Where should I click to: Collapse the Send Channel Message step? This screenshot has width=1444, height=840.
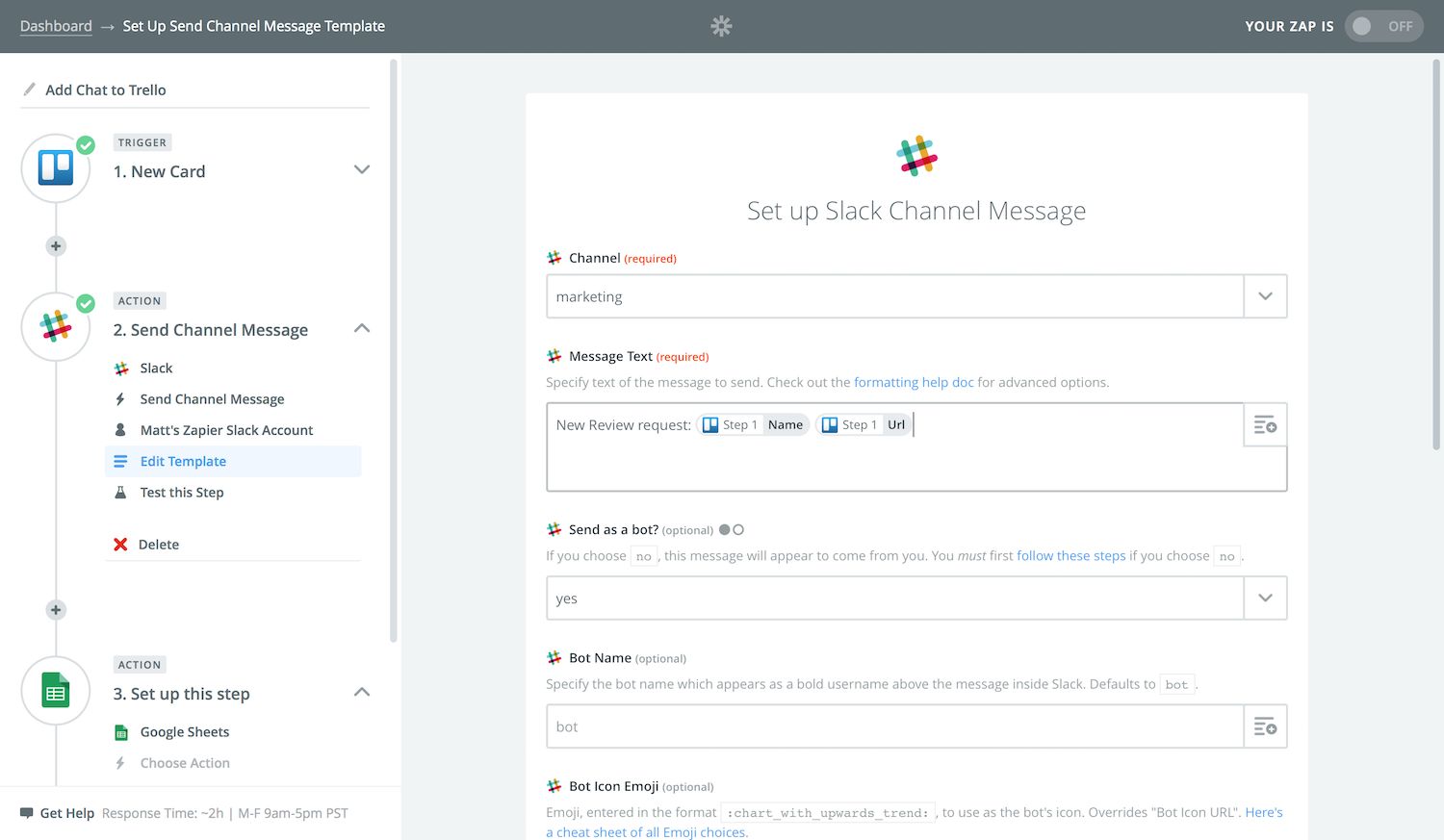tap(362, 329)
